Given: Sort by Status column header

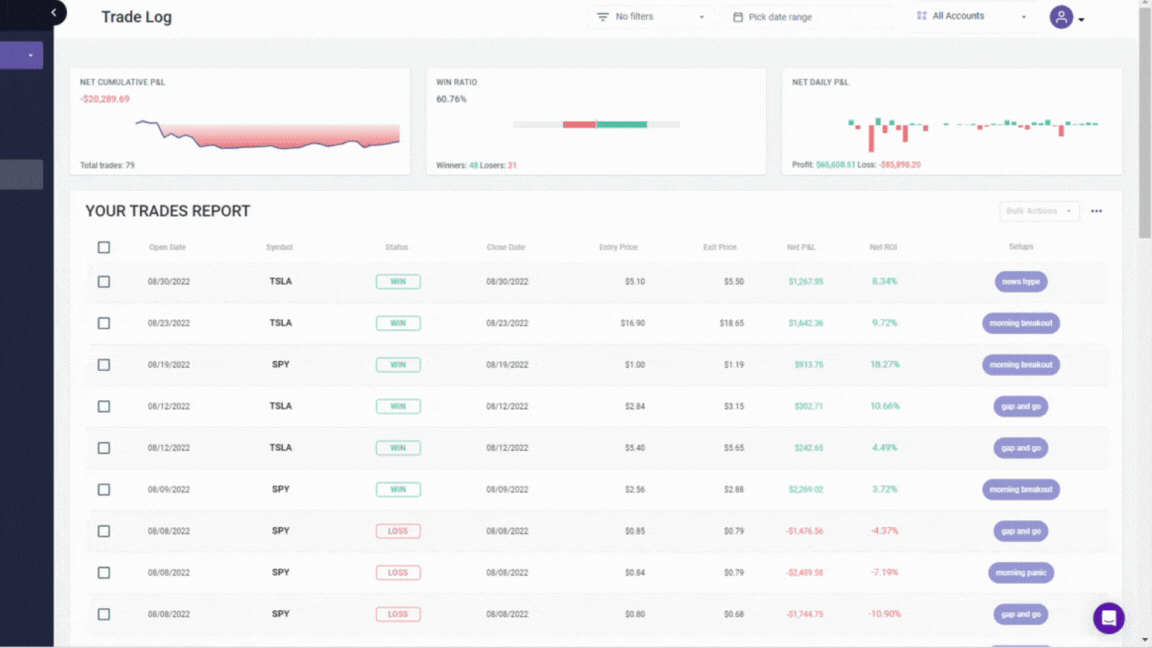Looking at the screenshot, I should point(397,248).
